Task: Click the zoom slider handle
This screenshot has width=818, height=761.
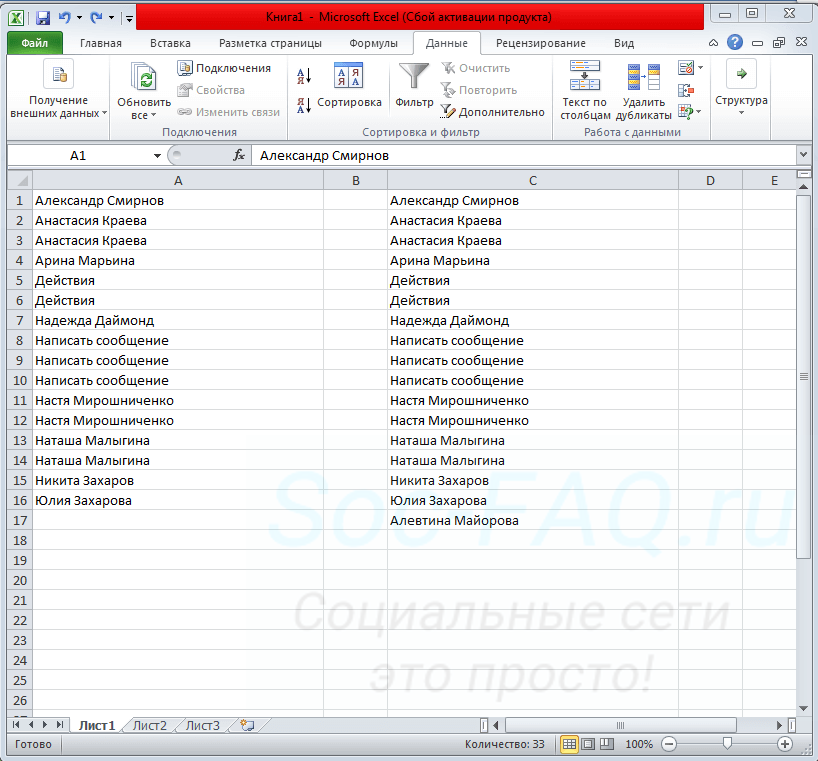Action: 727,744
